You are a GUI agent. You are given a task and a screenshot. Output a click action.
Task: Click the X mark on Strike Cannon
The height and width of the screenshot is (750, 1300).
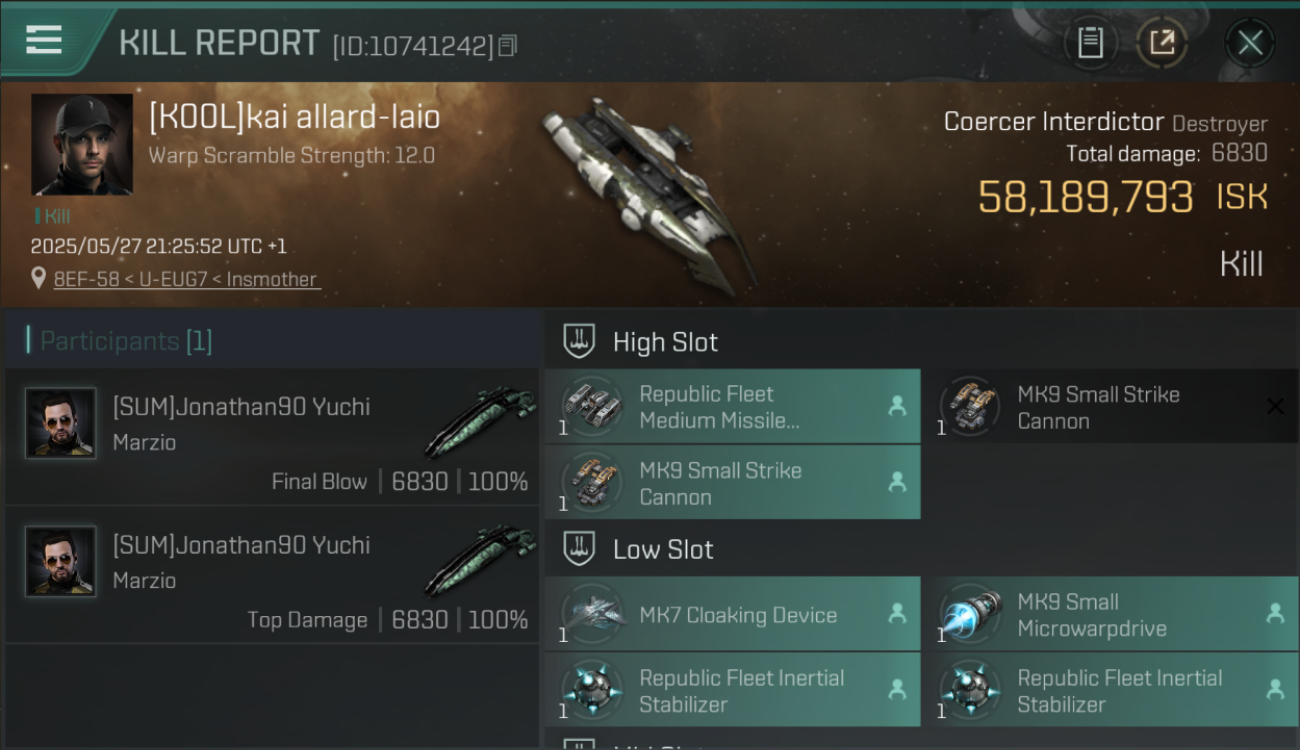(x=1275, y=406)
